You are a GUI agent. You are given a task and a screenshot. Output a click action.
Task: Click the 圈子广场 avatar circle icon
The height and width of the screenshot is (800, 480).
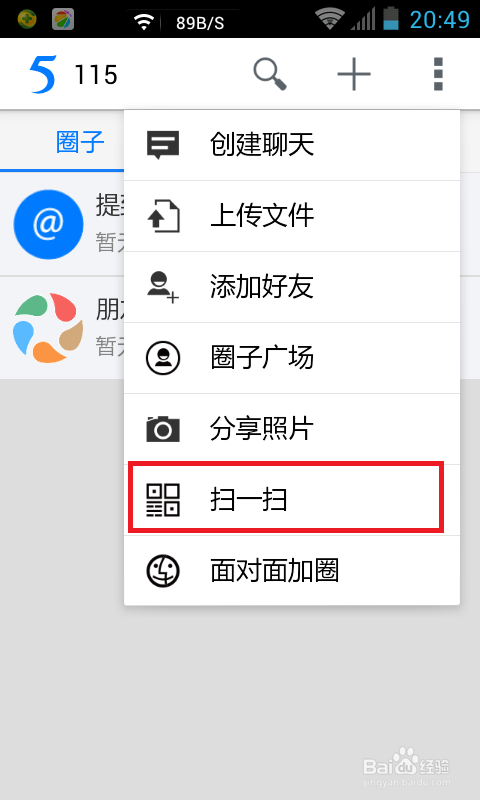(163, 358)
